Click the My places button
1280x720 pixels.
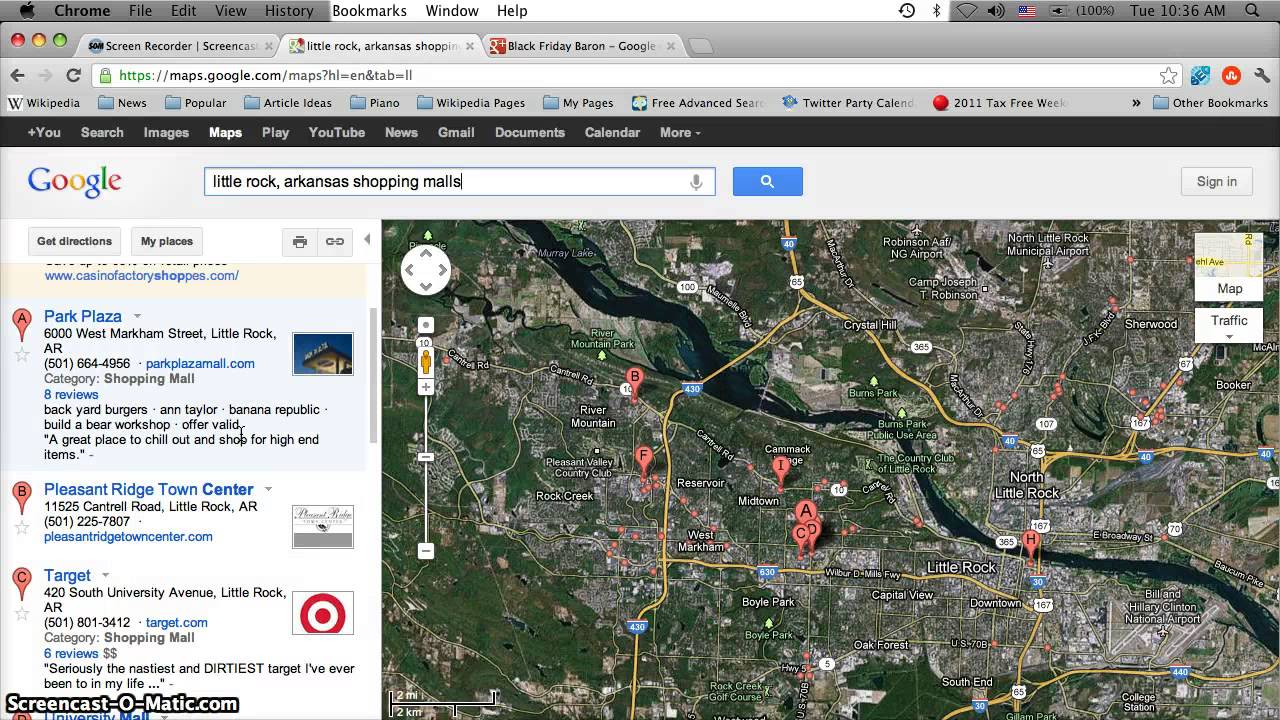coord(167,241)
